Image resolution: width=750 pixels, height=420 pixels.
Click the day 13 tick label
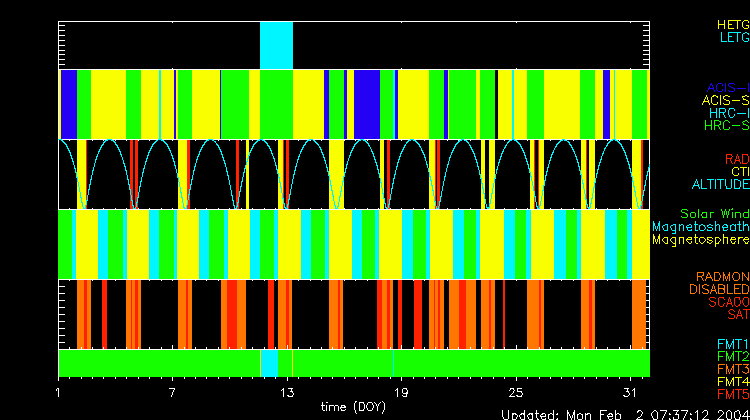pos(288,391)
